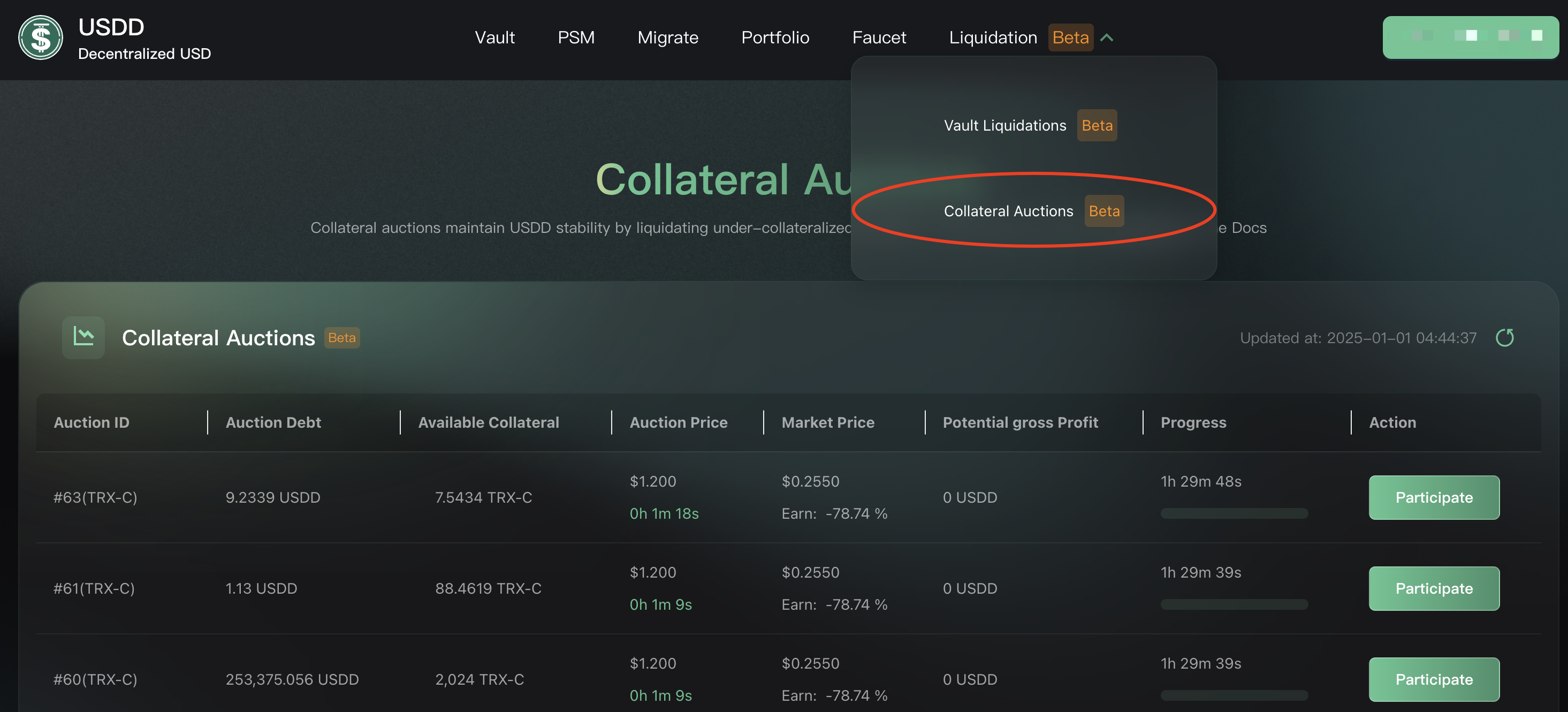
Task: Click the Liquidation menu label
Action: click(993, 38)
